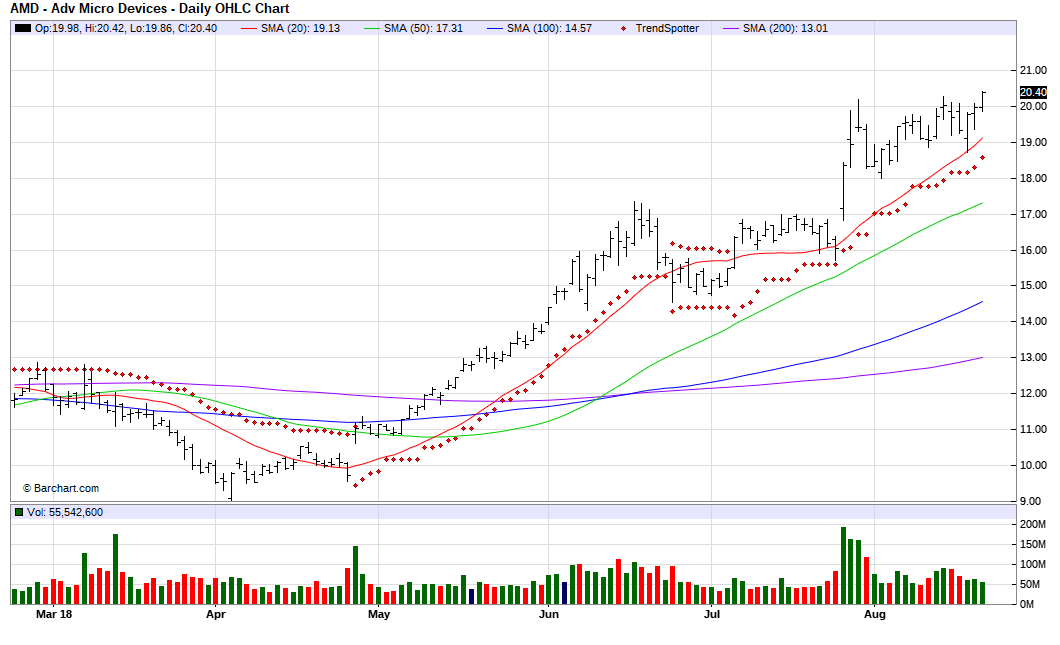Viewport: 1060px width, 645px height.
Task: Select the SMA (20): 19.13 legend entry
Action: click(x=291, y=28)
